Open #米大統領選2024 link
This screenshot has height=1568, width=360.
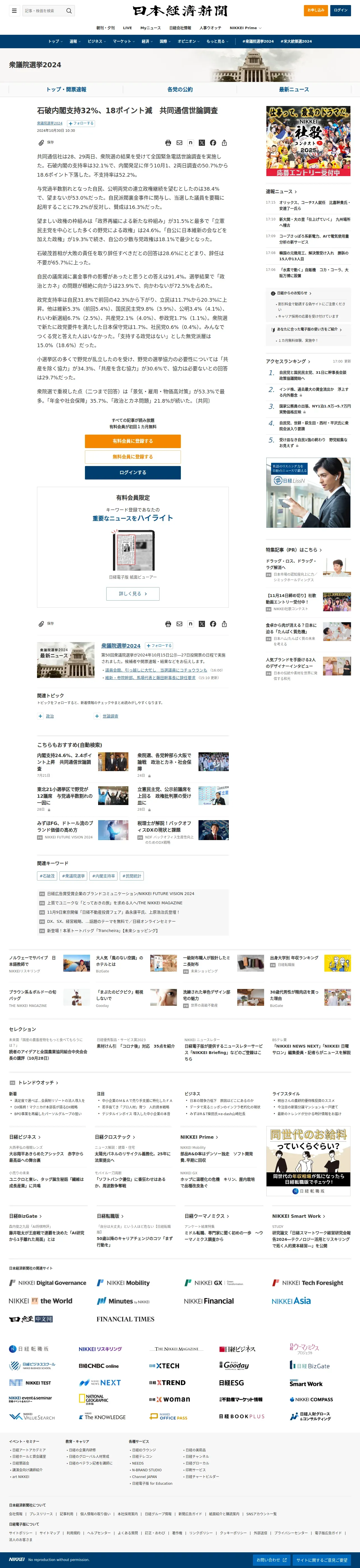point(296,41)
